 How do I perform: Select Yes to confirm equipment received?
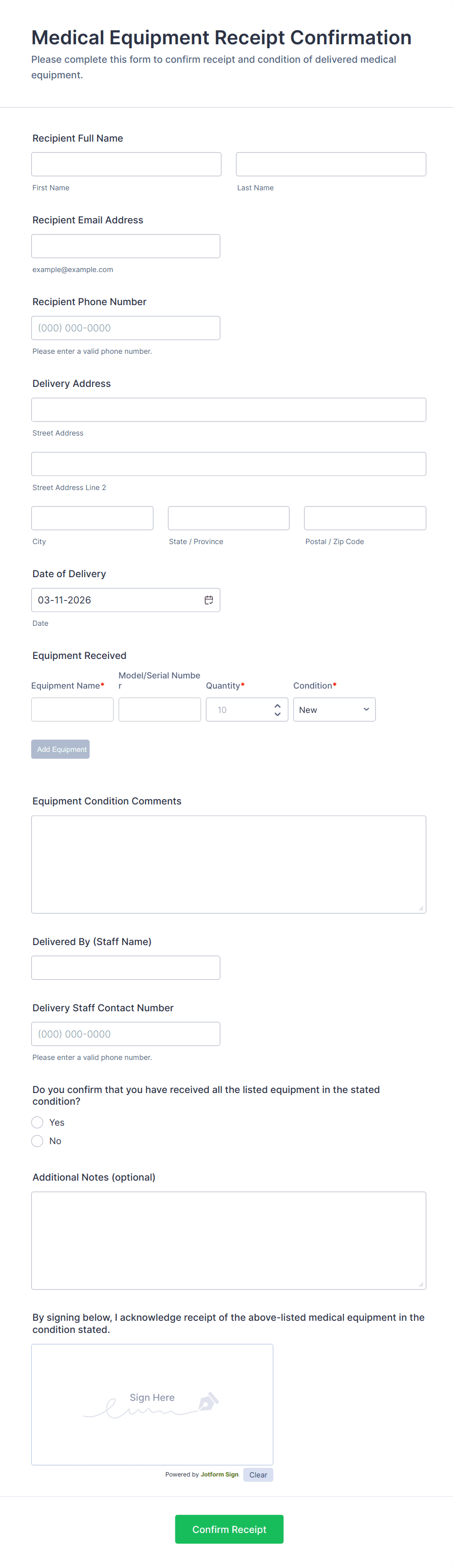(38, 1122)
